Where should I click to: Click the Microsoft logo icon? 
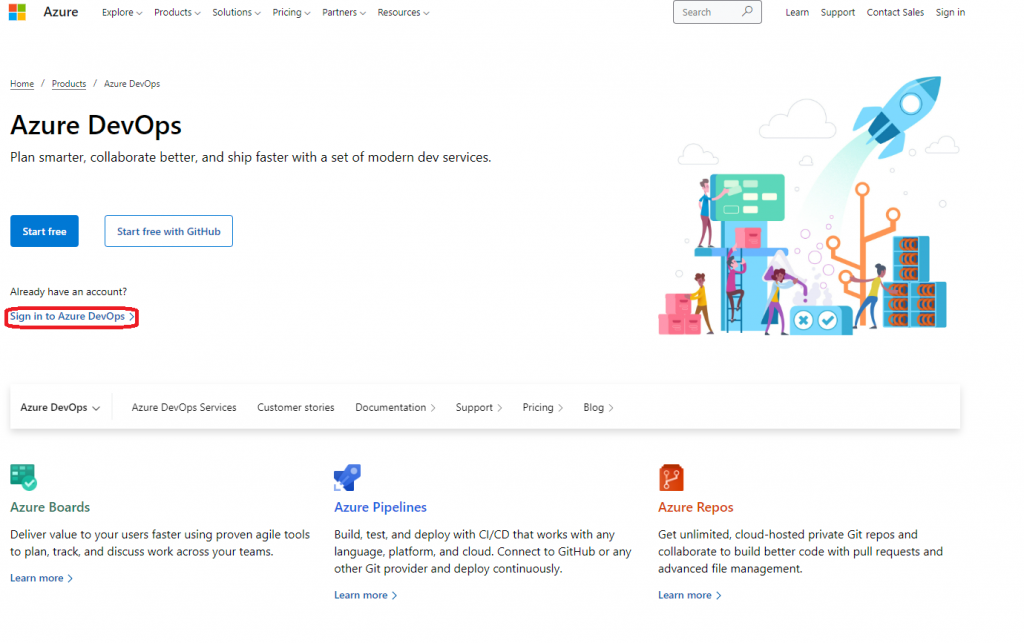(16, 12)
